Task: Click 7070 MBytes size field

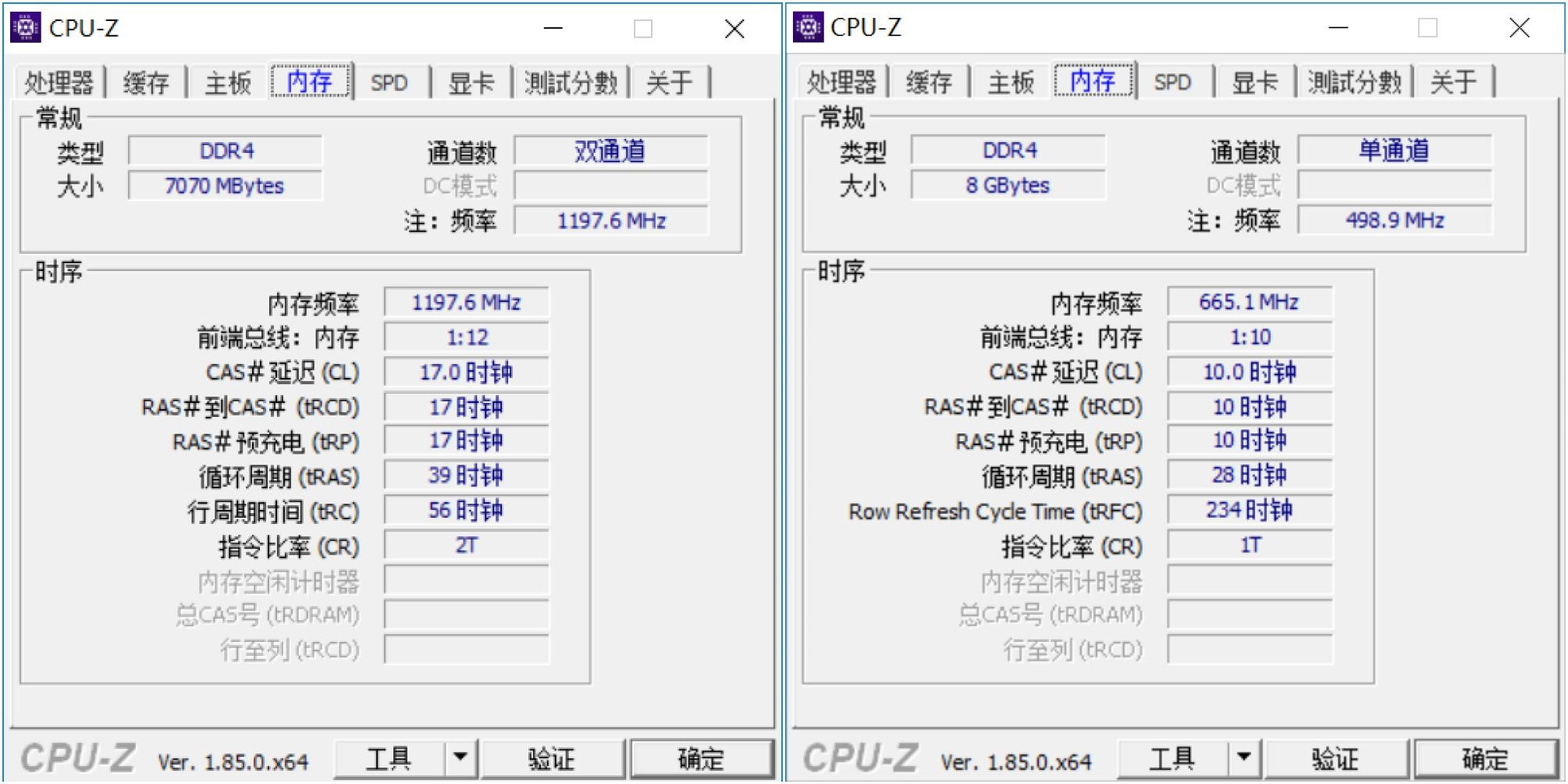Action: (x=225, y=186)
